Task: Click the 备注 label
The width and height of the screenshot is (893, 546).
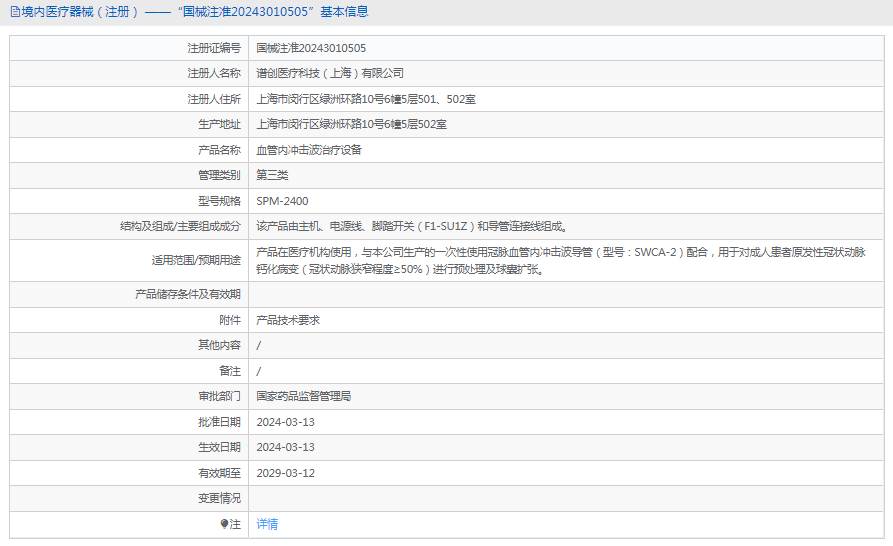Action: click(230, 371)
